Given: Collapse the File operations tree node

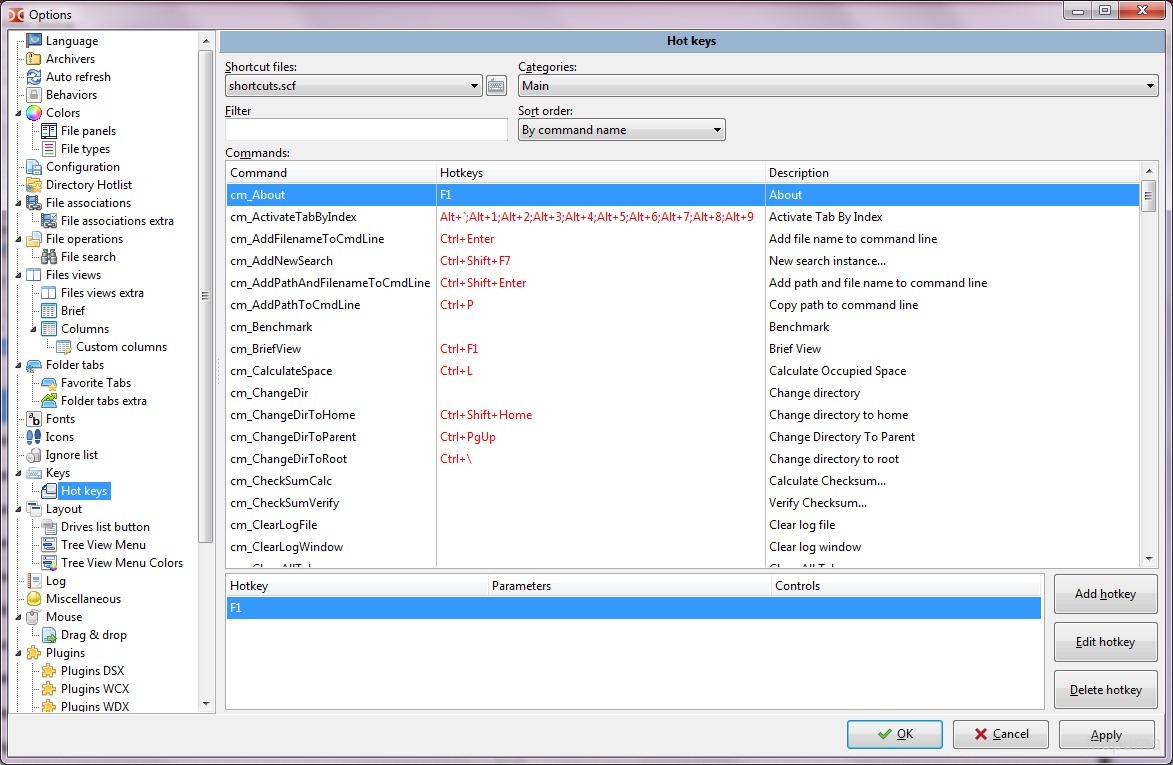Looking at the screenshot, I should (x=19, y=239).
